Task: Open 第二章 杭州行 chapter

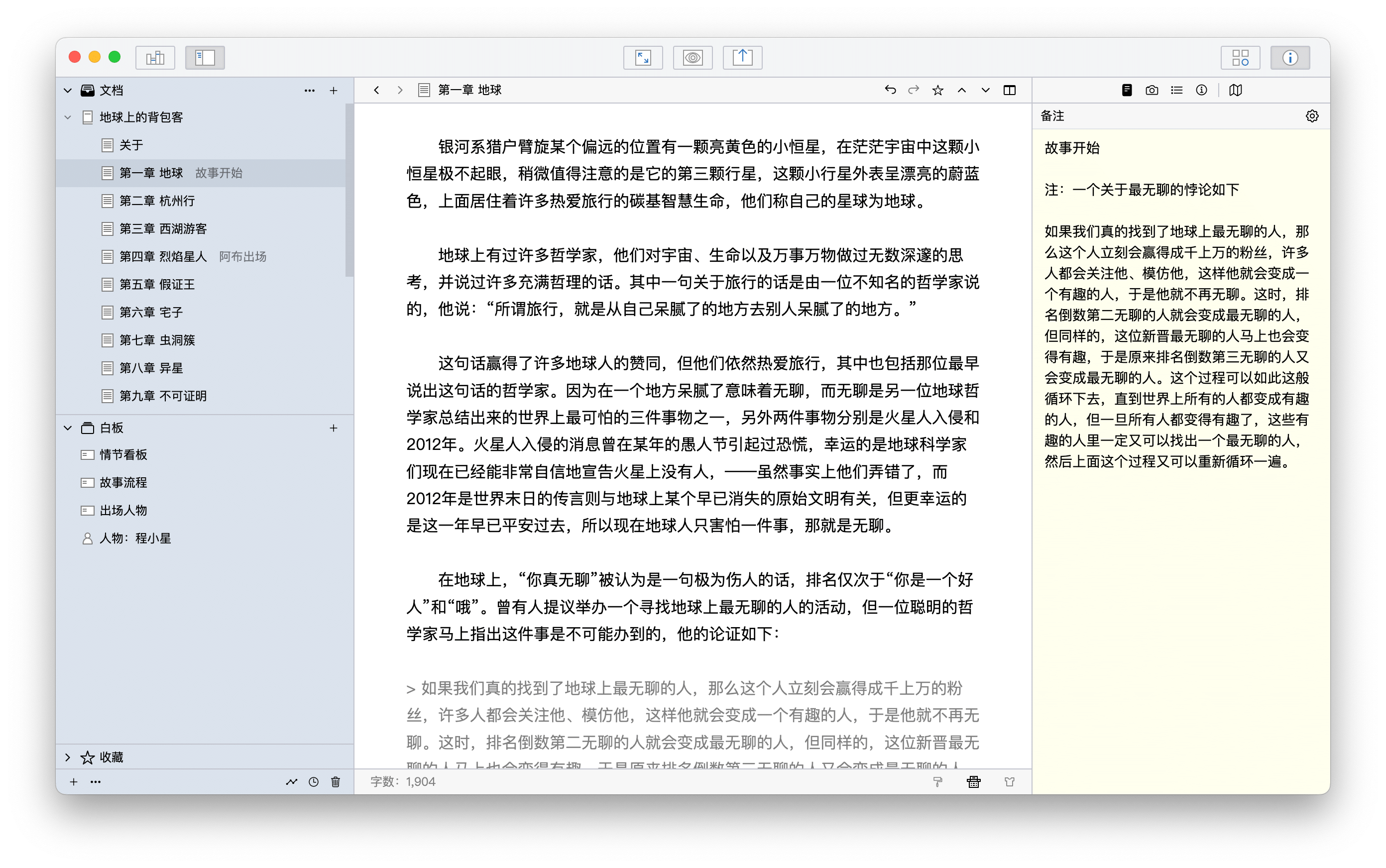Action: 201,201
